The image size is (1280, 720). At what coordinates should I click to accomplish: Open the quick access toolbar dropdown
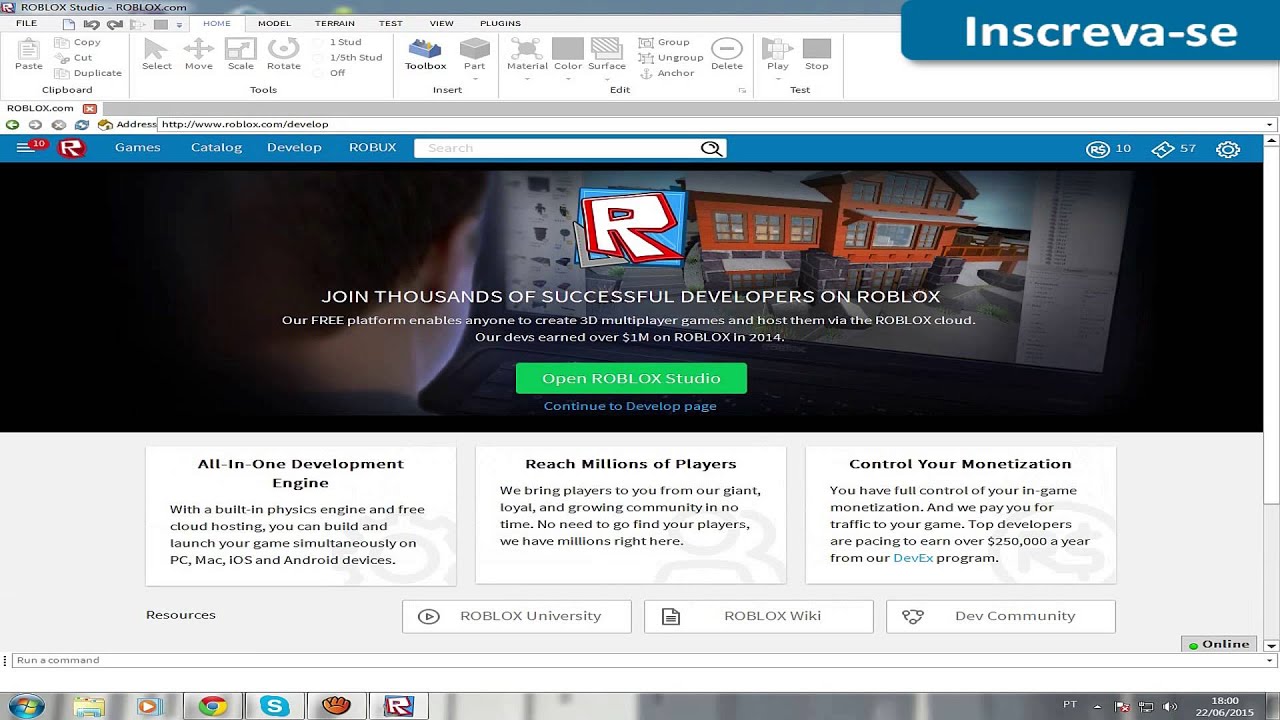[179, 24]
